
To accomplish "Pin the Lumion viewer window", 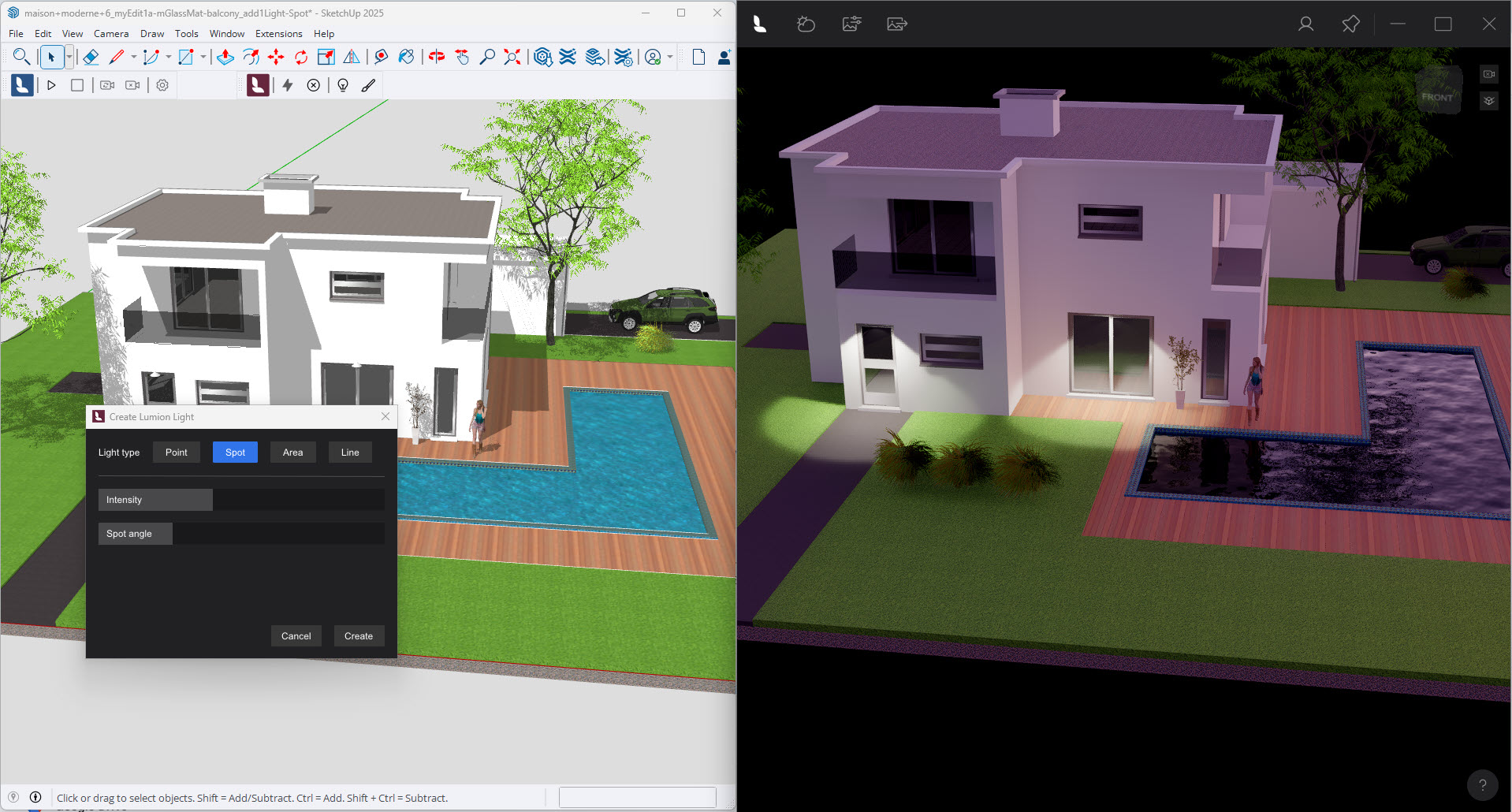I will [1350, 24].
